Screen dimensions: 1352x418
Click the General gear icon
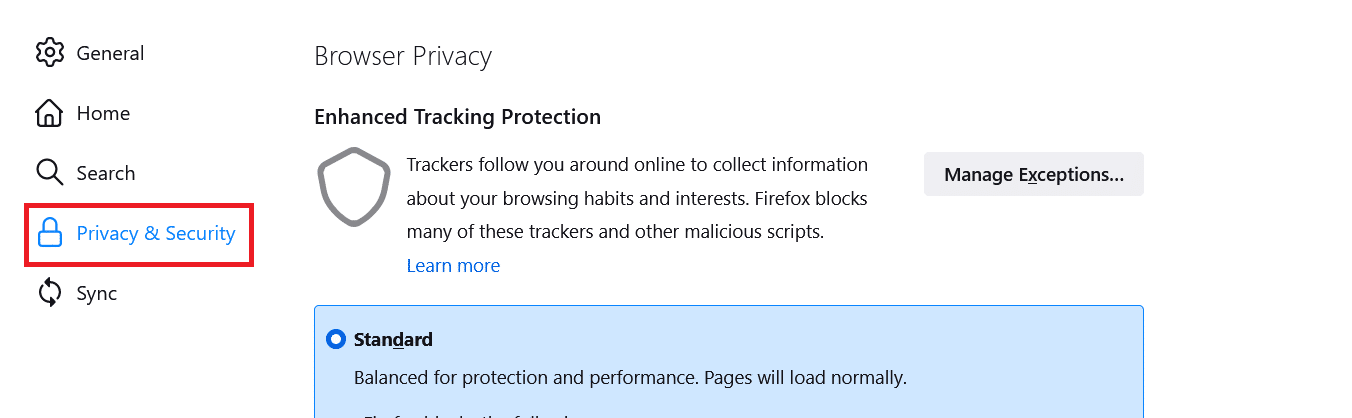(50, 53)
